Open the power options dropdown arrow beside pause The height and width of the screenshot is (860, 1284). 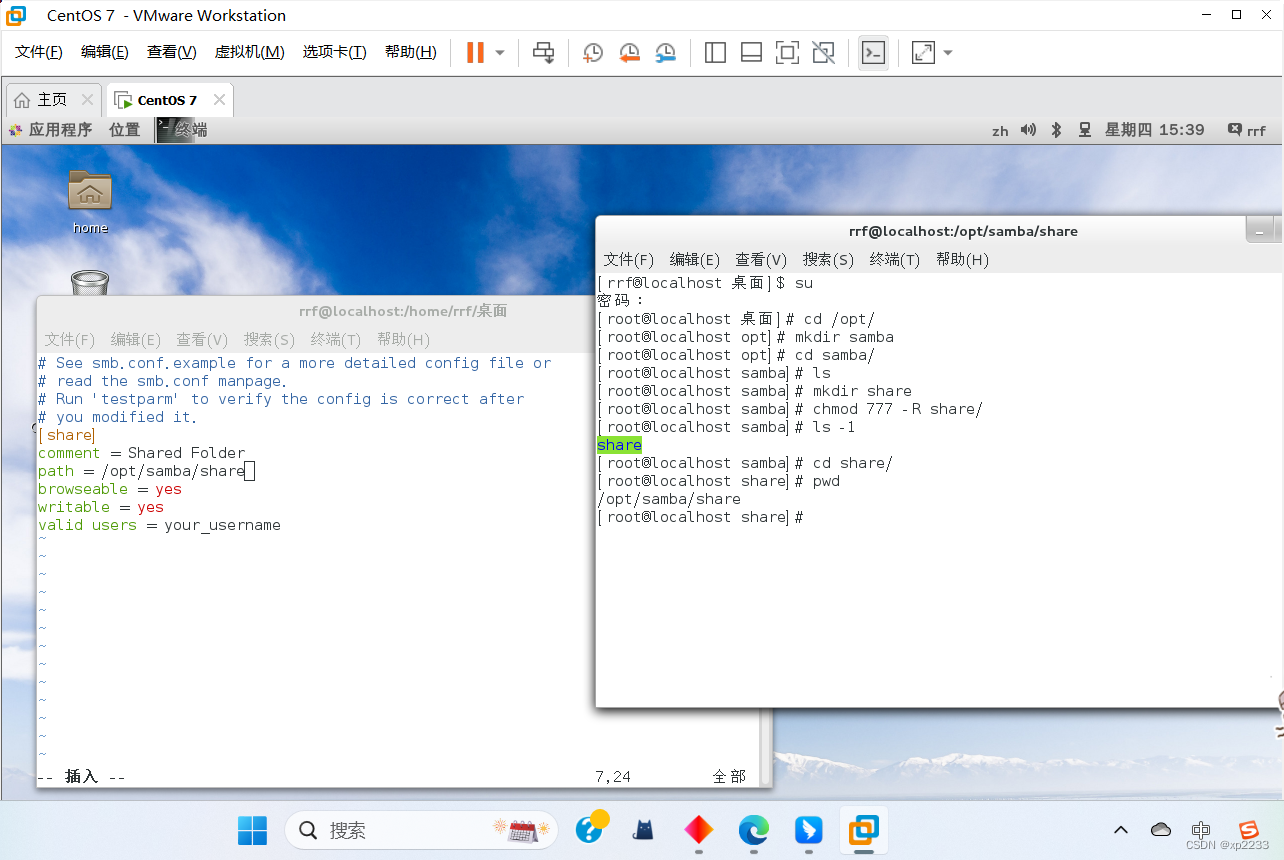pos(500,53)
